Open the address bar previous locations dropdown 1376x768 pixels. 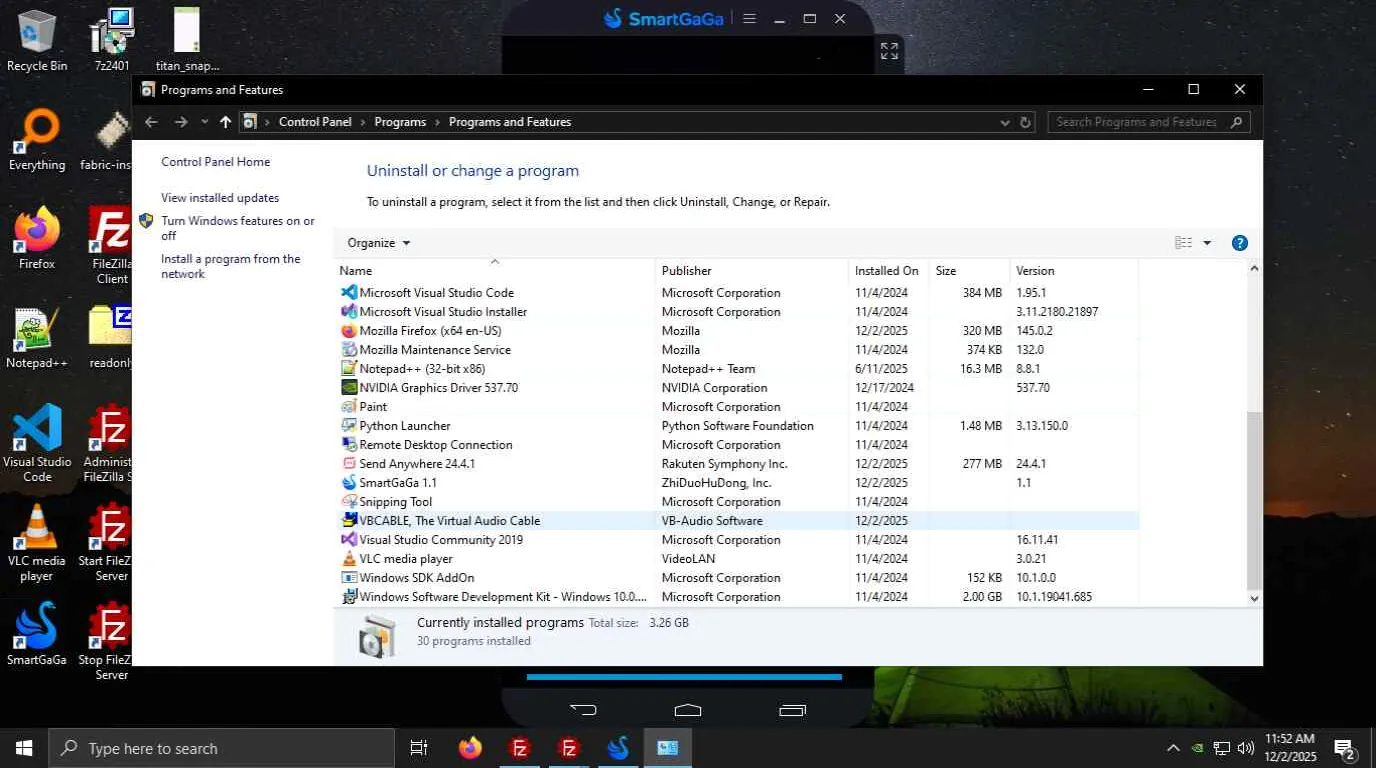1005,122
